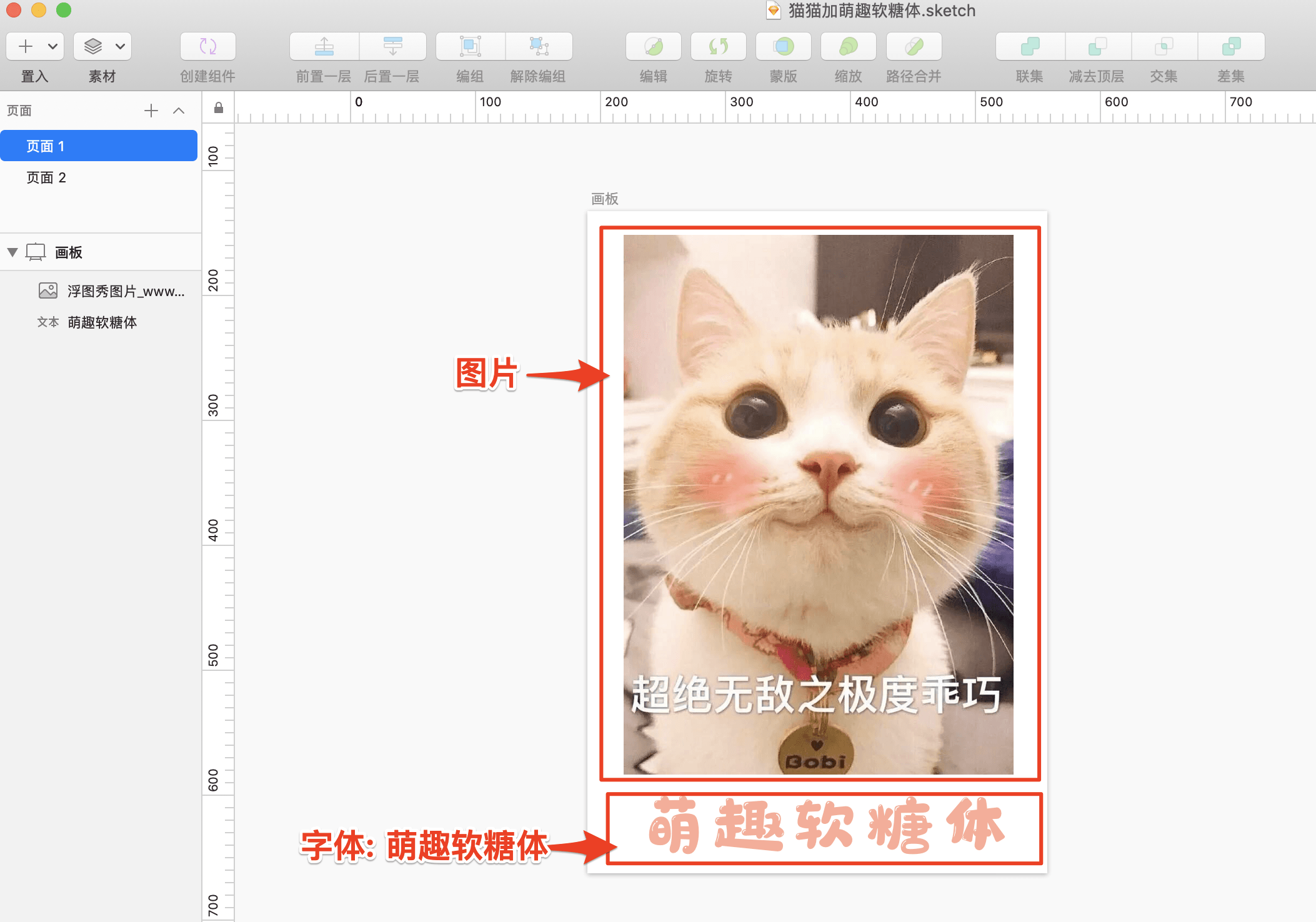The image size is (1316, 922).
Task: Click the 路径合并 flatten path icon
Action: point(914,46)
